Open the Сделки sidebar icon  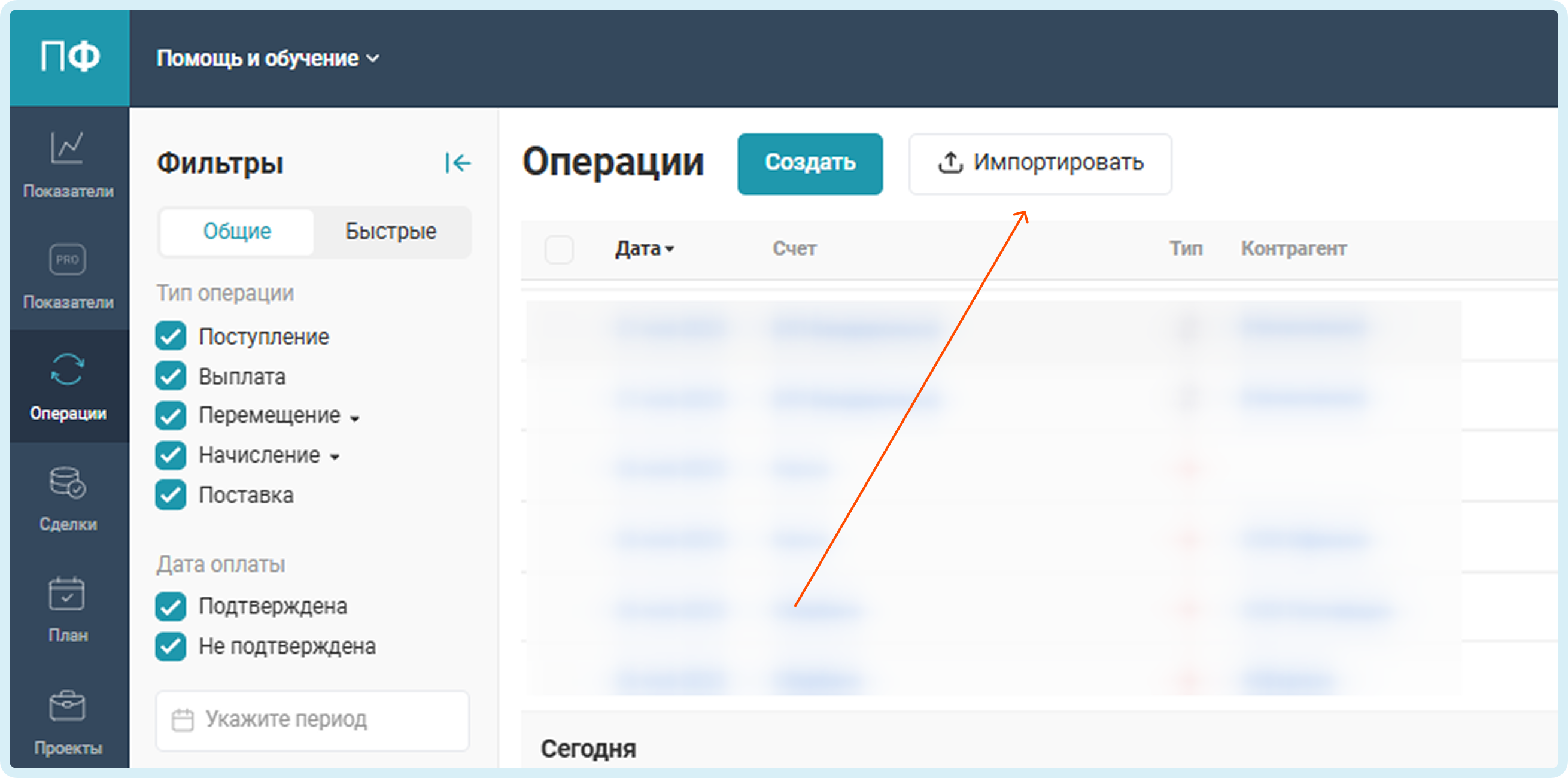tap(67, 483)
